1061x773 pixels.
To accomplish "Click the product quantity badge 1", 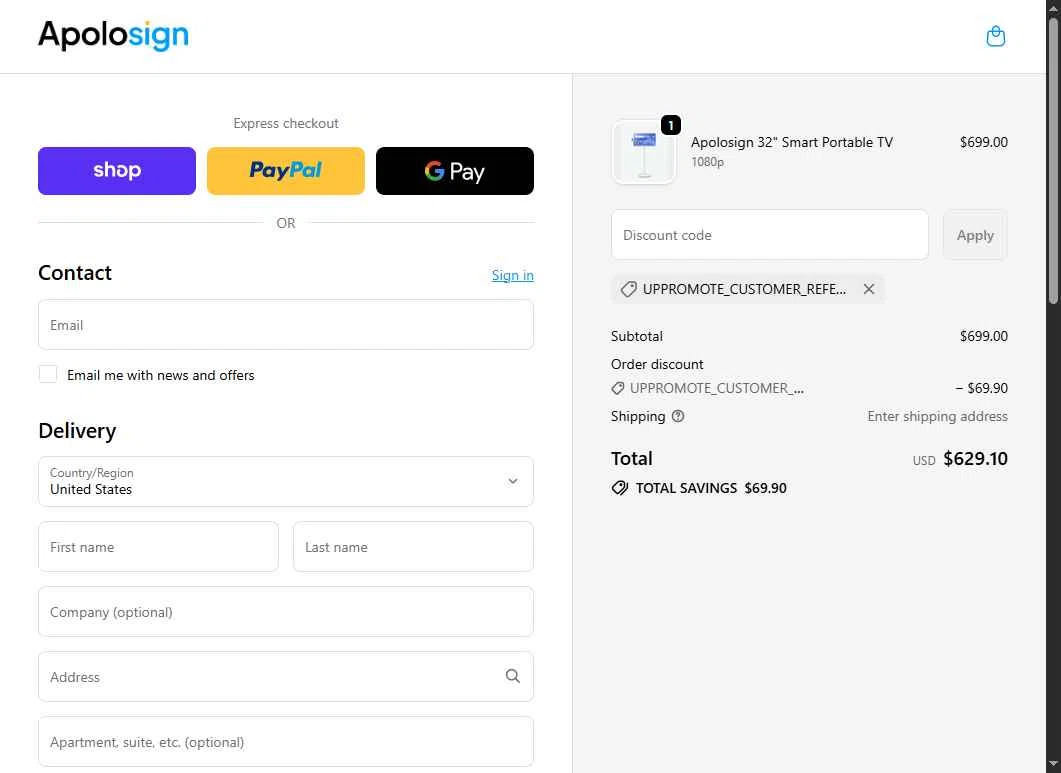I will [x=671, y=125].
